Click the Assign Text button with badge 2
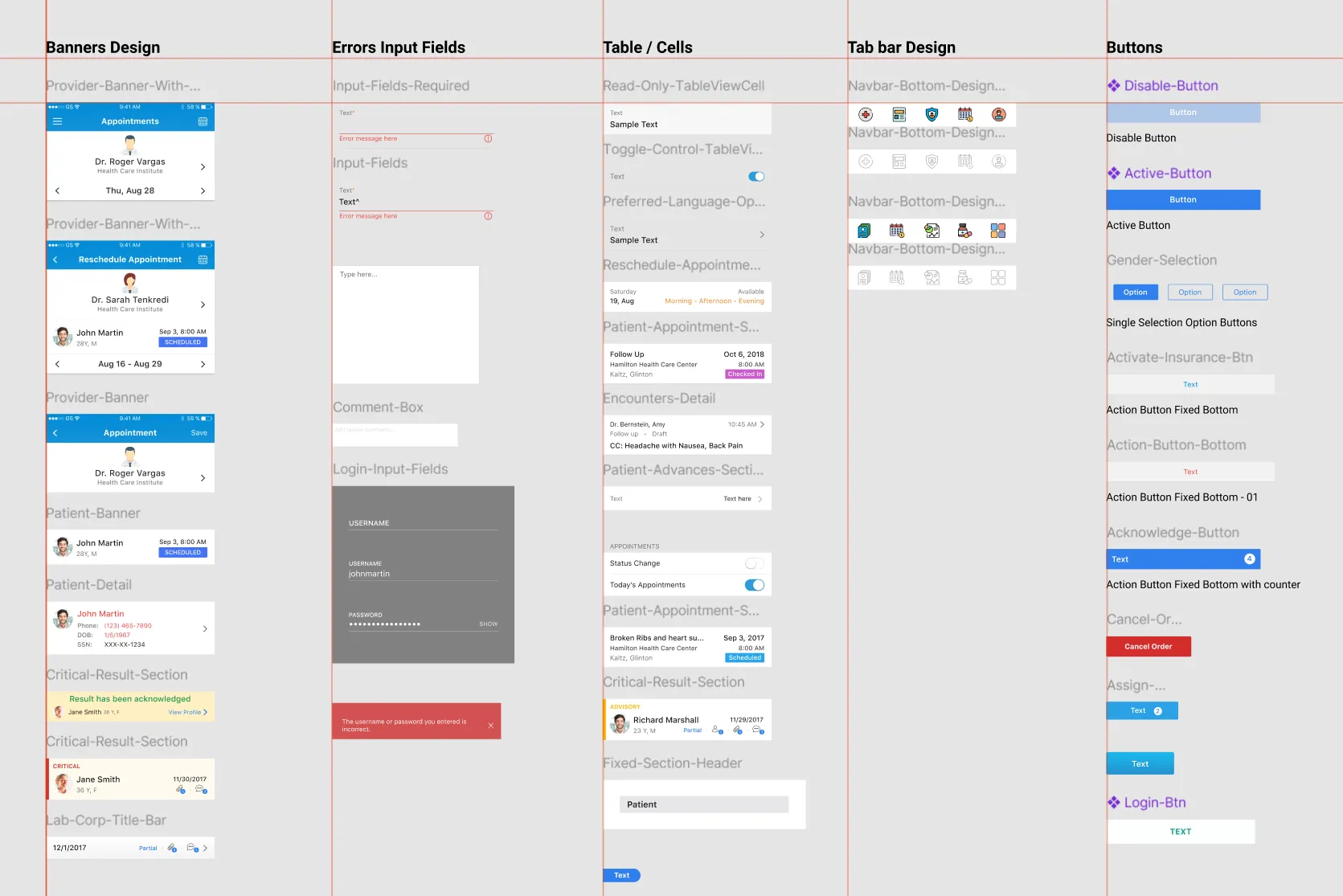This screenshot has height=896, width=1343. 1142,711
